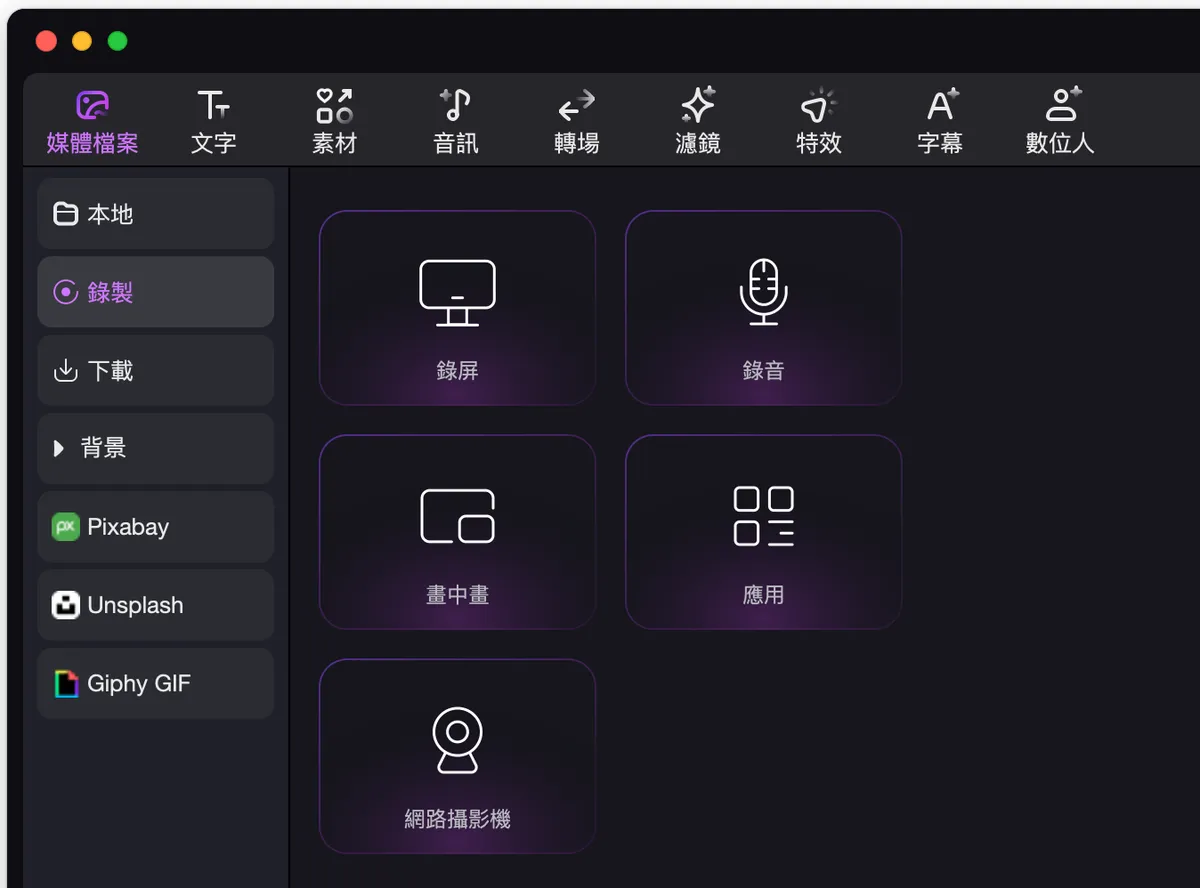Select 本地 local folder in sidebar
This screenshot has width=1200, height=888.
(x=156, y=214)
